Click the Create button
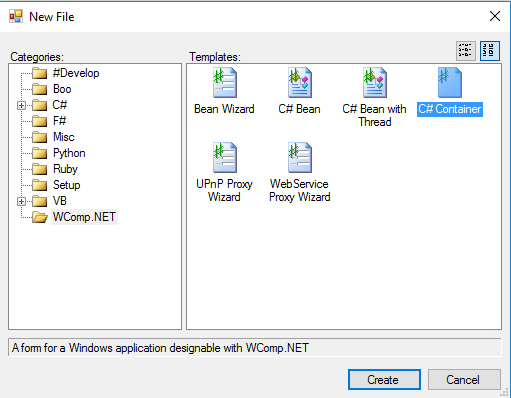 click(x=384, y=379)
